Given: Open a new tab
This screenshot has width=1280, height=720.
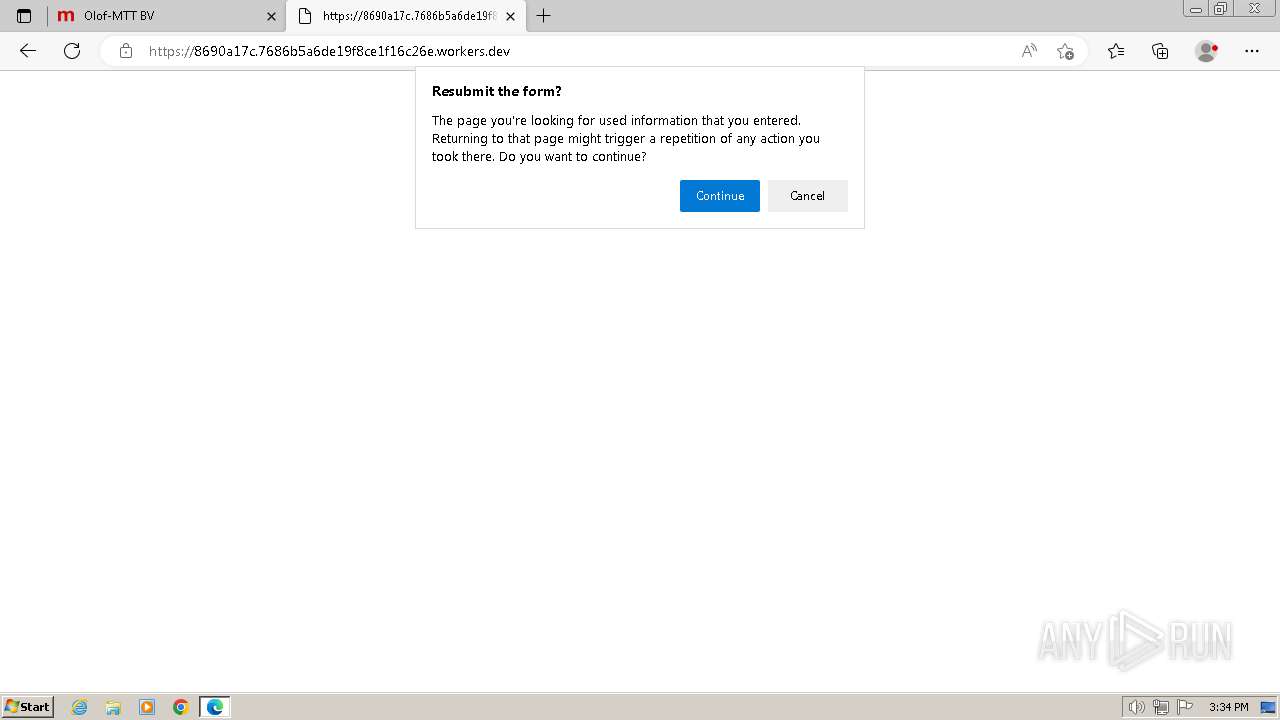Looking at the screenshot, I should [544, 16].
